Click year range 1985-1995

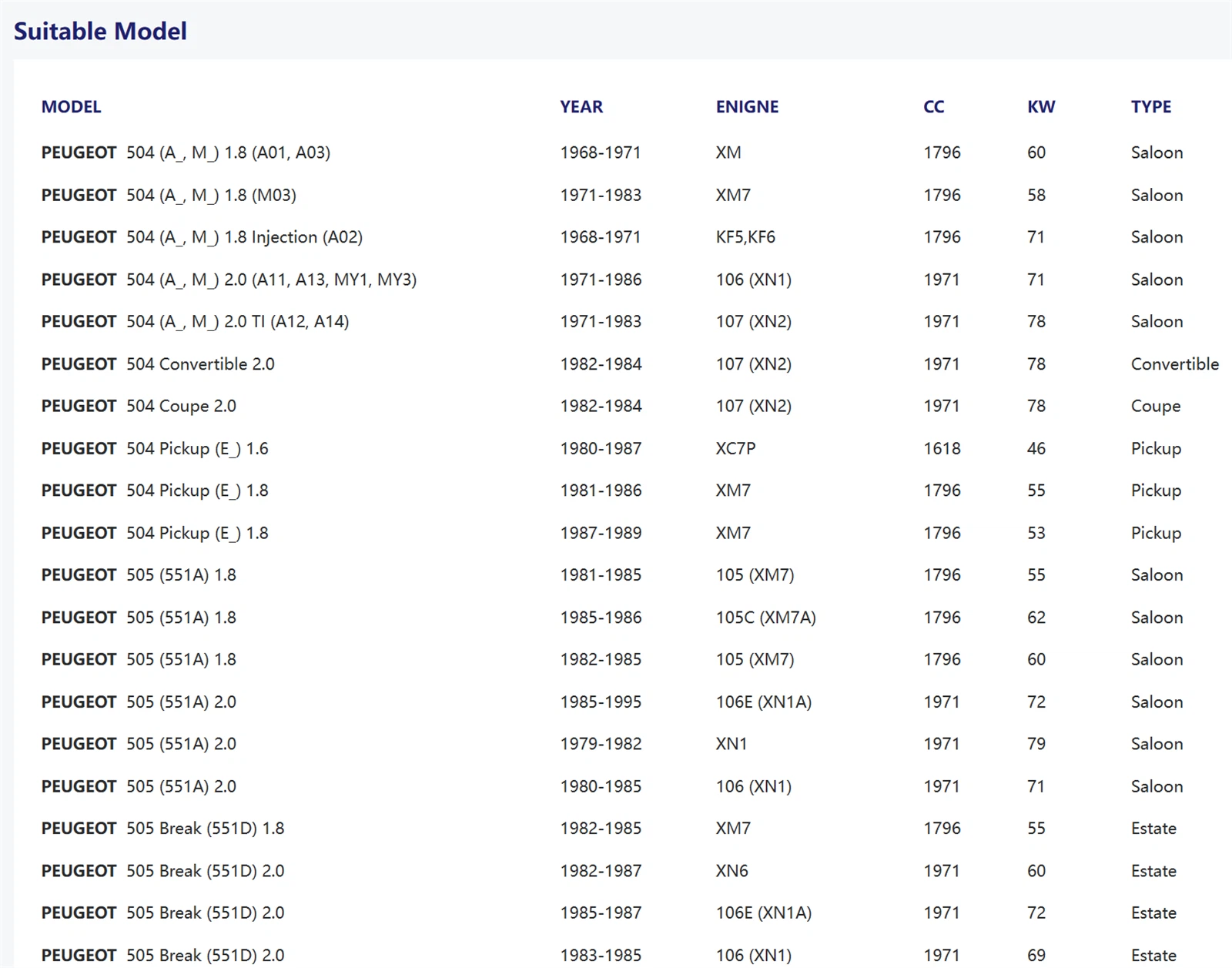(x=601, y=702)
